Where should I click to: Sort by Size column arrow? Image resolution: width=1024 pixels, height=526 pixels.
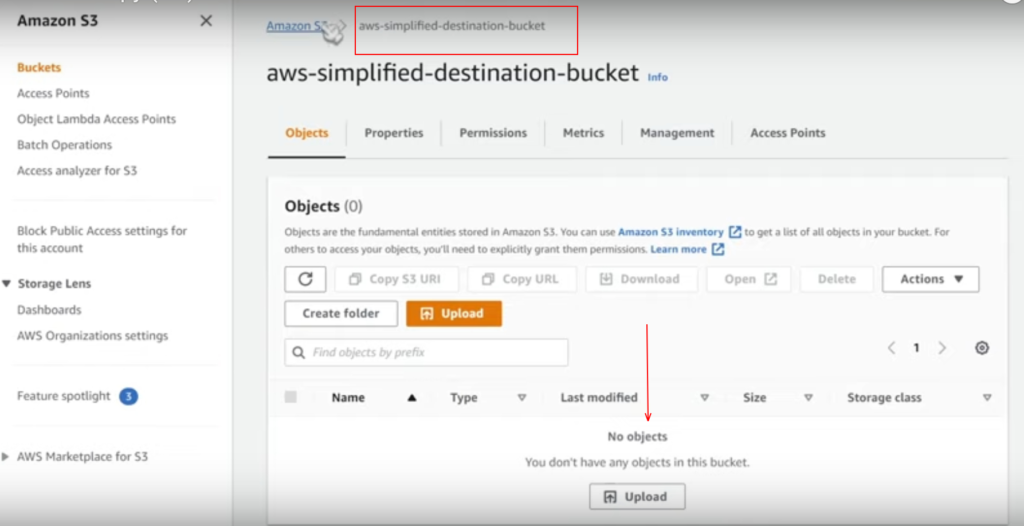click(x=808, y=397)
